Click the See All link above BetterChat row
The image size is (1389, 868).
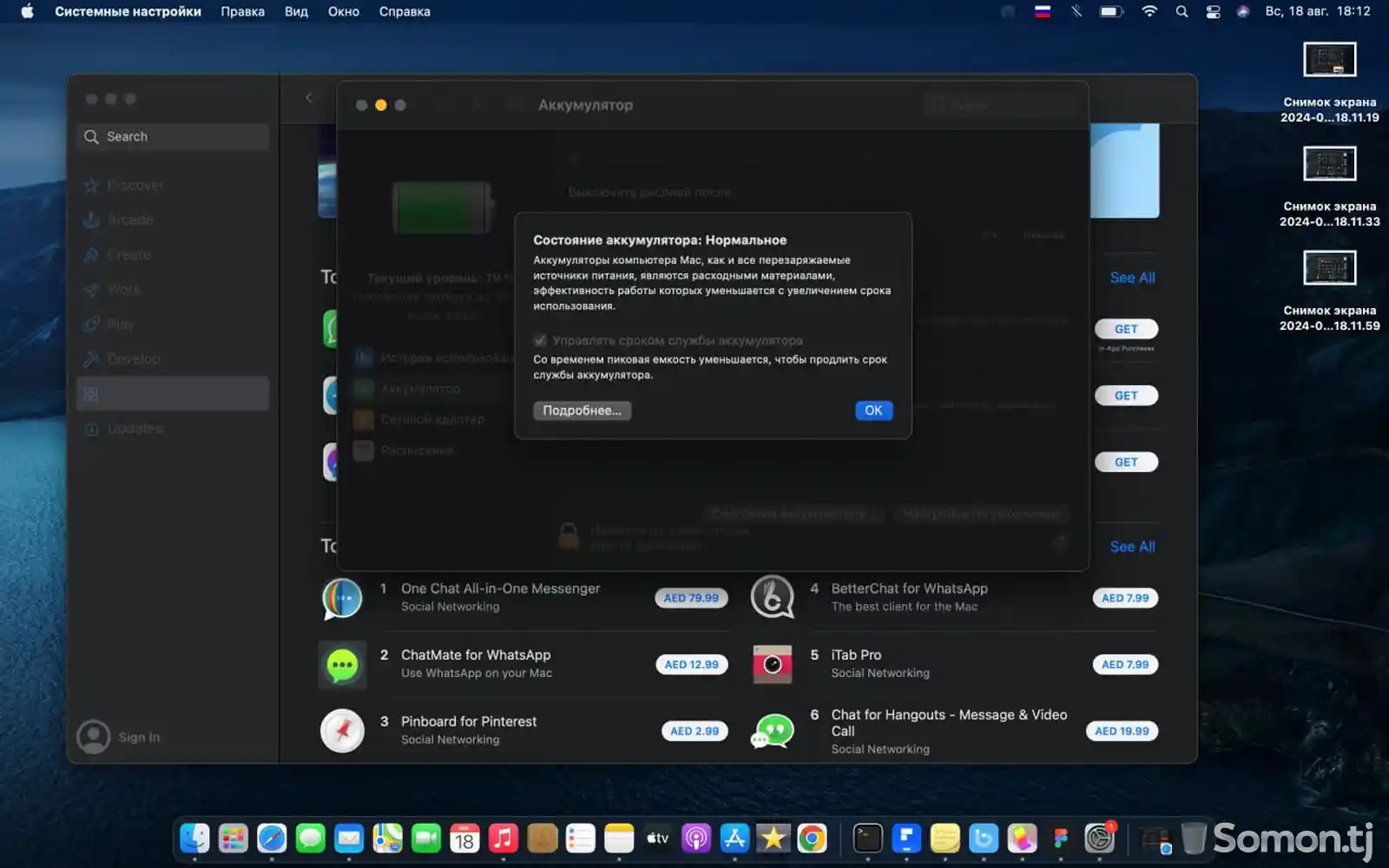1132,547
